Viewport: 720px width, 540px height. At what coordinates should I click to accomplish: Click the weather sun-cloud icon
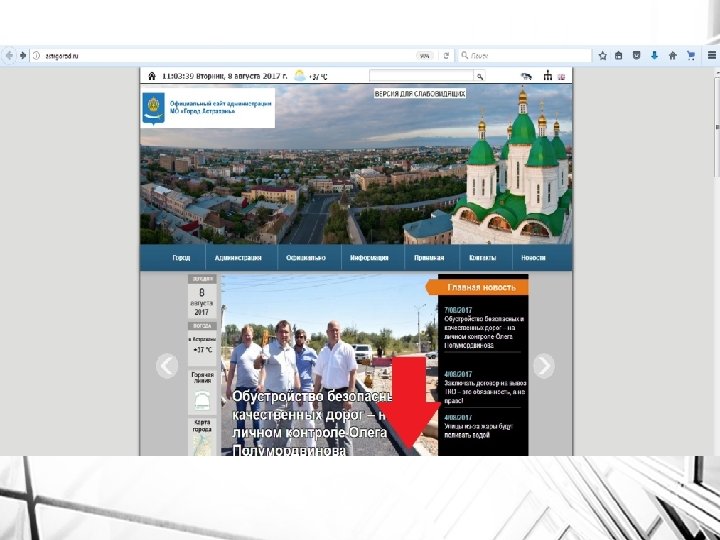point(300,76)
